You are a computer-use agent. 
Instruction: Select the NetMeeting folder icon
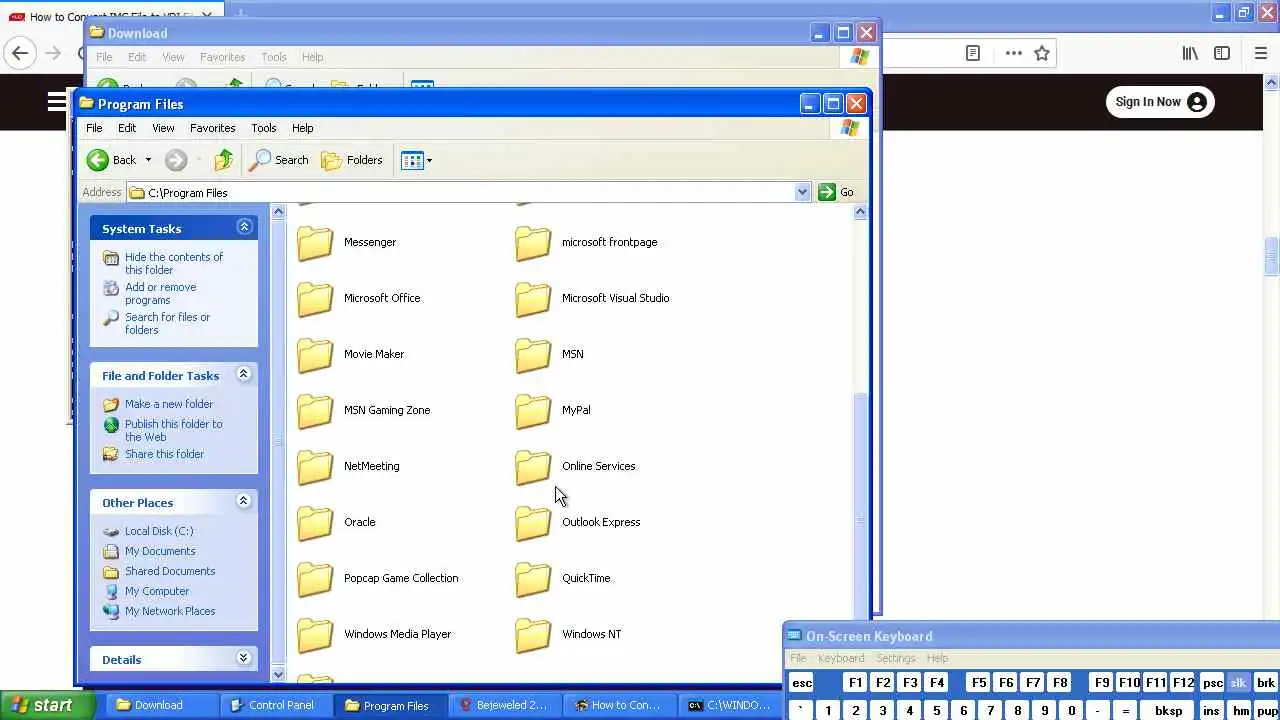point(315,467)
